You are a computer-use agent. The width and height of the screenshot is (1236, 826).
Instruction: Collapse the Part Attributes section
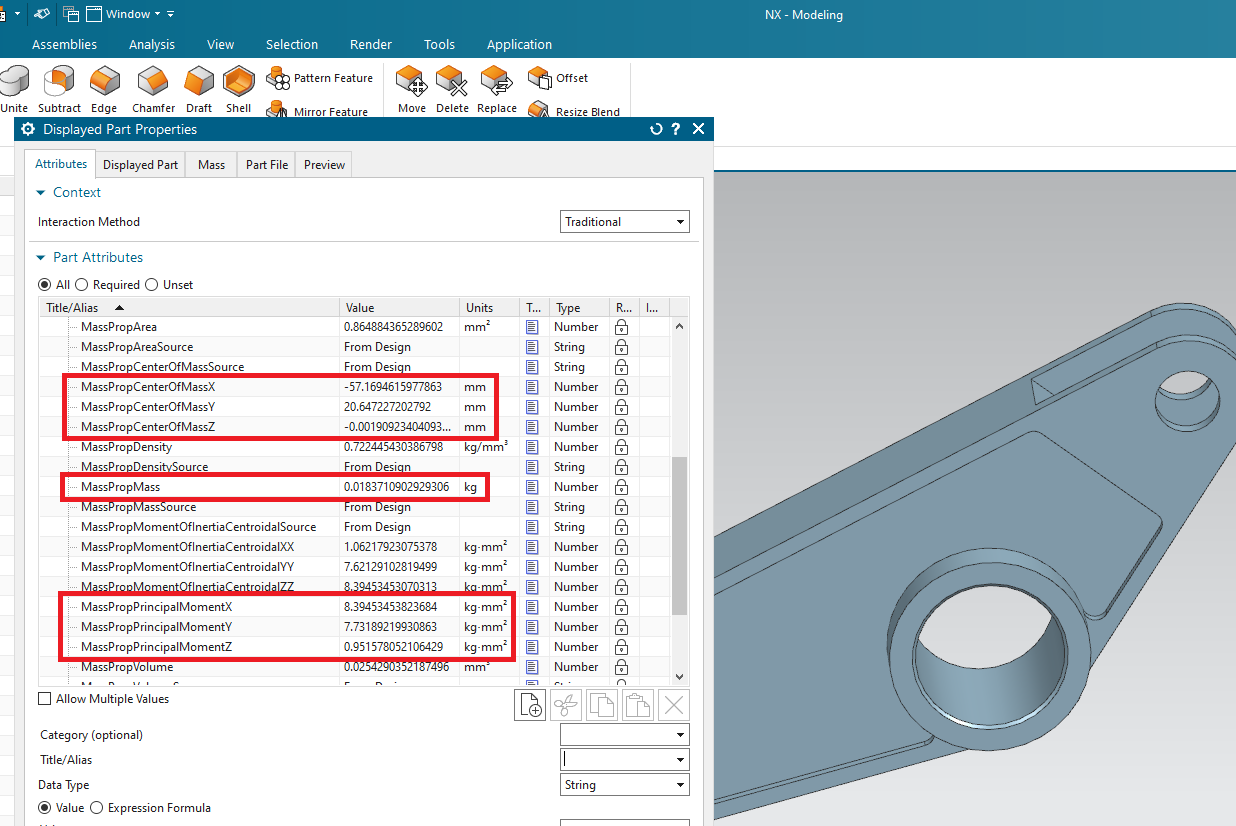pyautogui.click(x=41, y=257)
